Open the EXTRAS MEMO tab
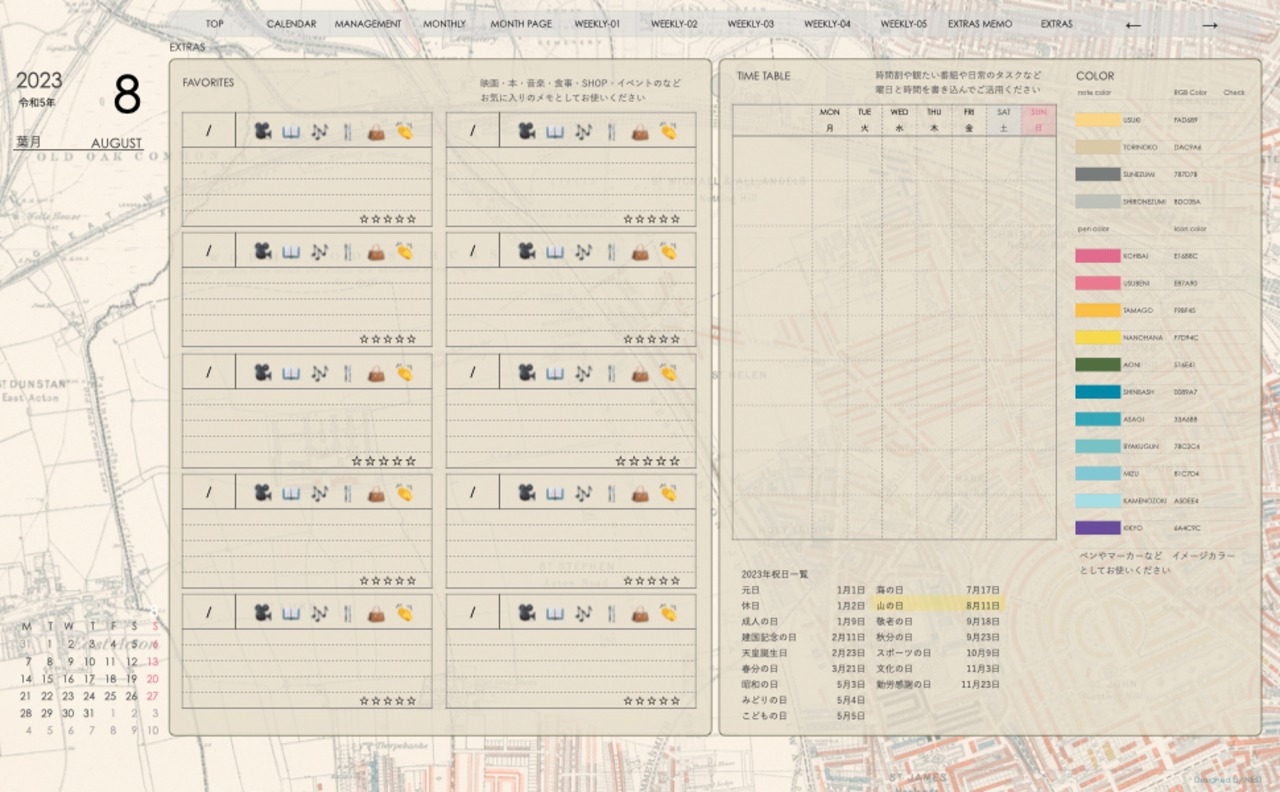This screenshot has height=792, width=1280. pyautogui.click(x=979, y=24)
